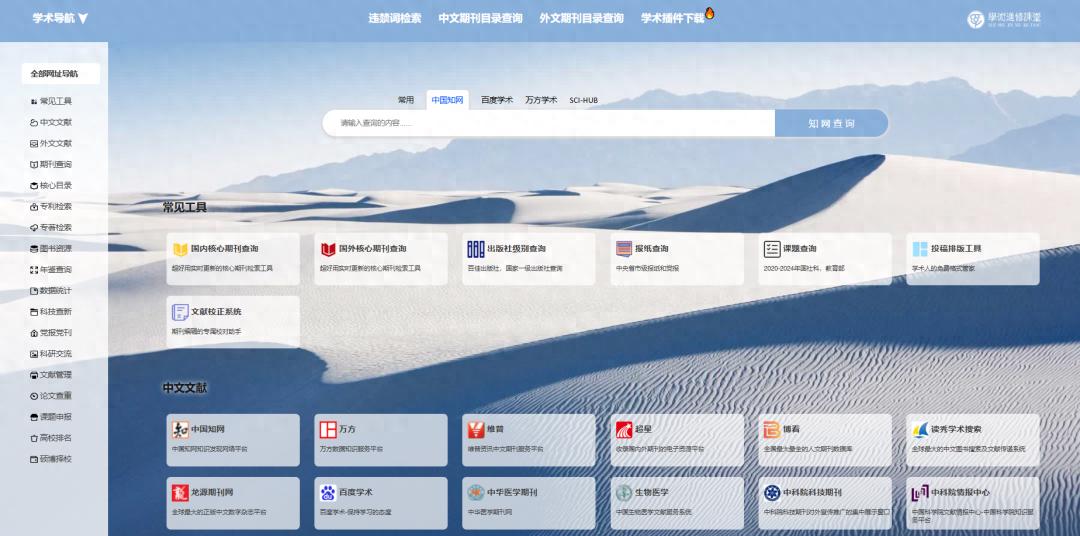Go to 论文查重 in the sidebar
The width and height of the screenshot is (1080, 536).
pyautogui.click(x=51, y=396)
